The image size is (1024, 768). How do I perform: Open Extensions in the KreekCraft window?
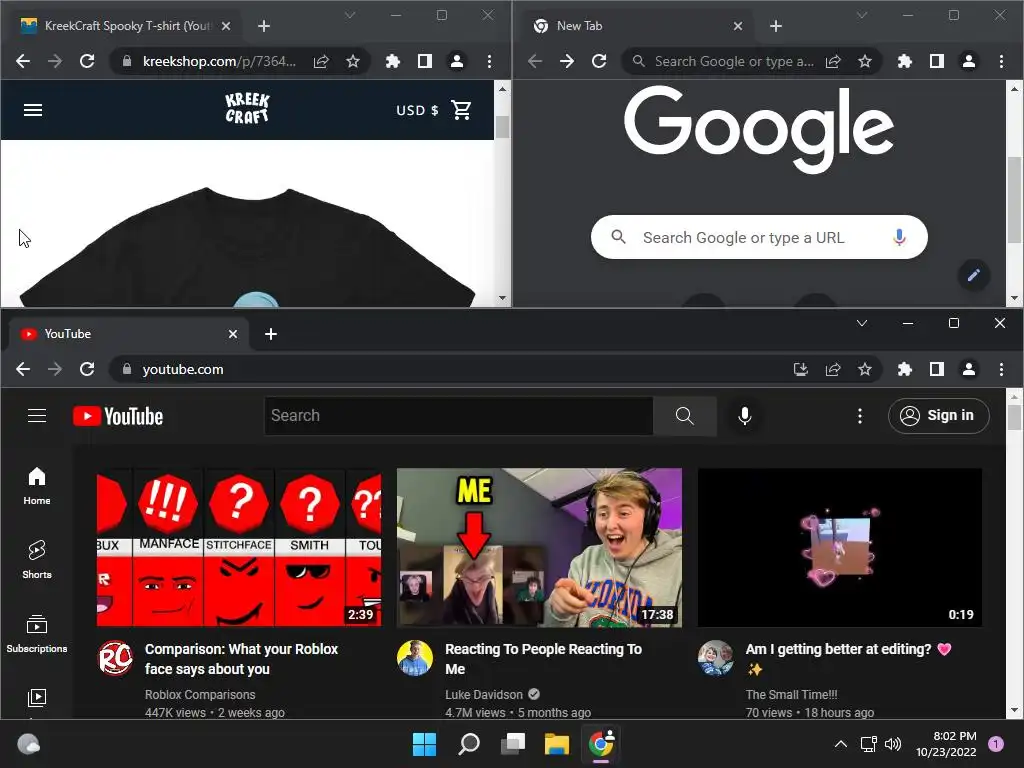[x=392, y=61]
